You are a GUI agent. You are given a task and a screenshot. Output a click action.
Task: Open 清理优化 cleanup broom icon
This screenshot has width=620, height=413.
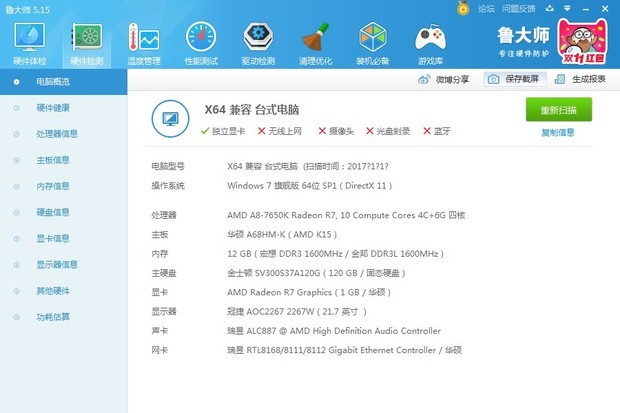click(315, 44)
